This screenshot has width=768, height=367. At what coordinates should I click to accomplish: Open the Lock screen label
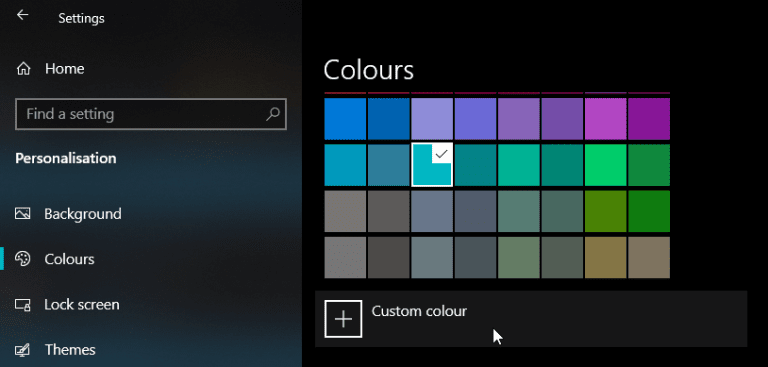pos(82,305)
